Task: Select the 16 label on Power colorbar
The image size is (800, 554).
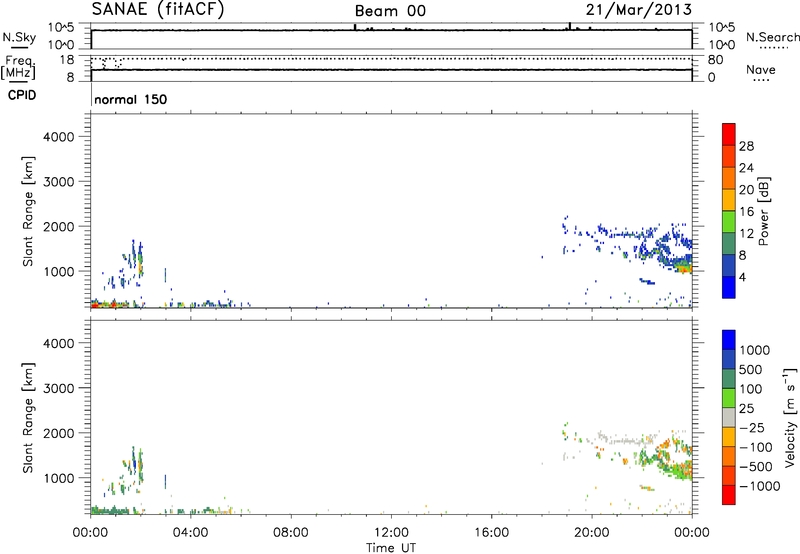Action: point(746,212)
